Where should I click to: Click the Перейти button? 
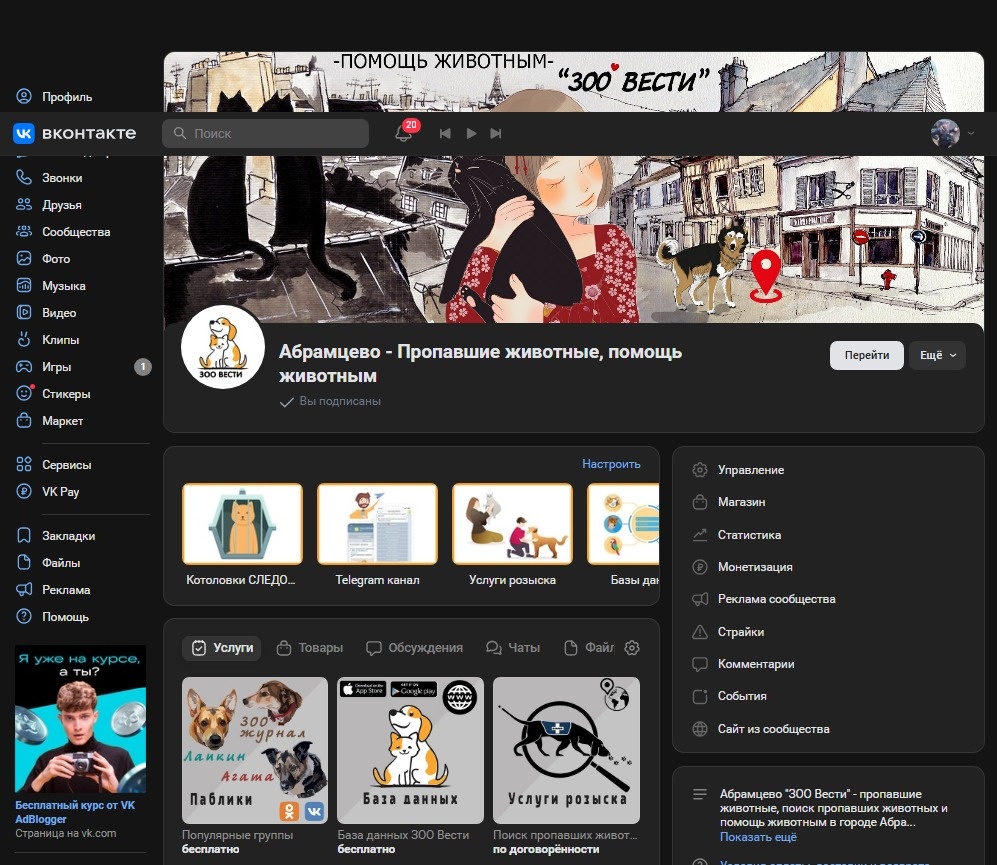(x=867, y=355)
